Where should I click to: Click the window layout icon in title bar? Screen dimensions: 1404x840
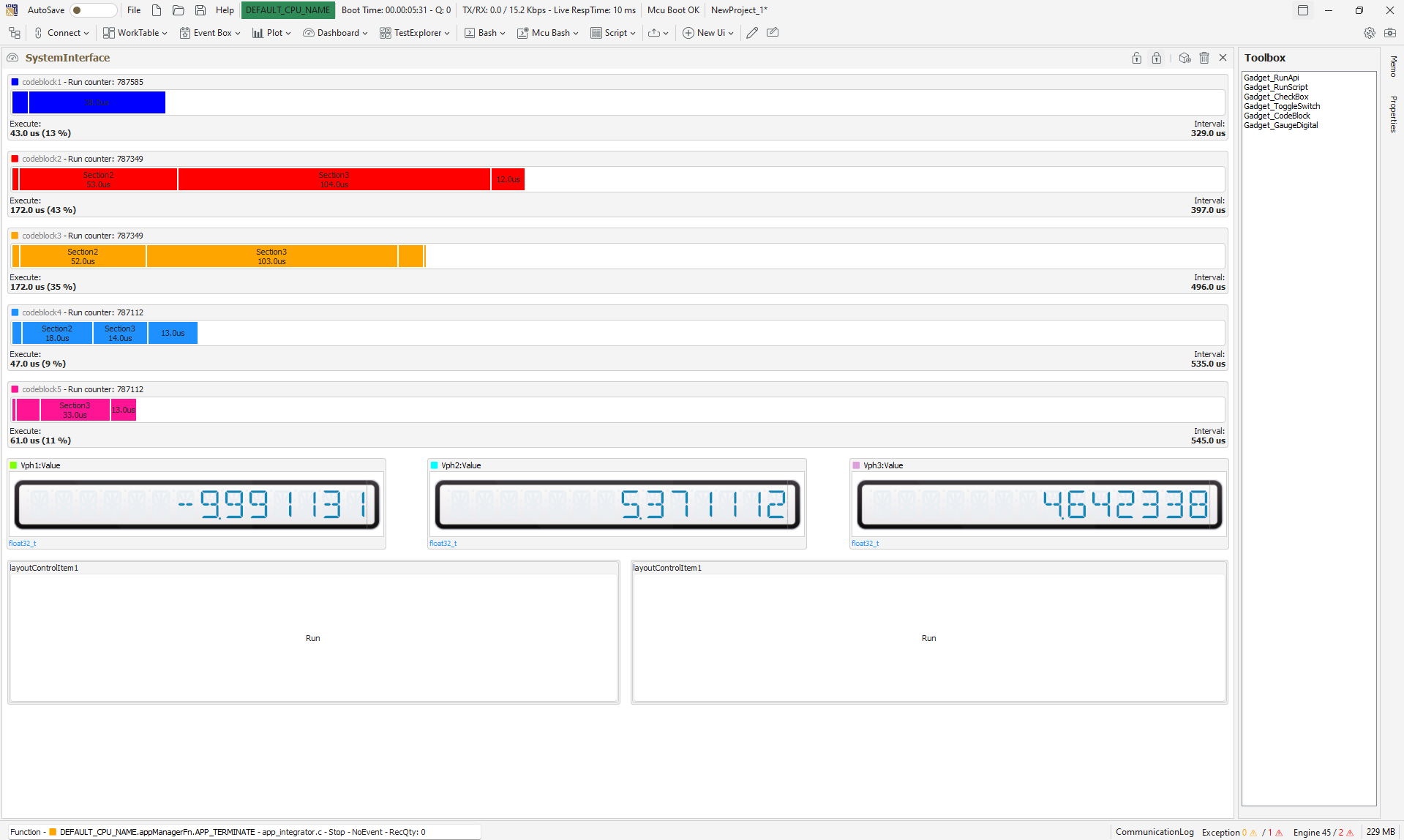1303,10
